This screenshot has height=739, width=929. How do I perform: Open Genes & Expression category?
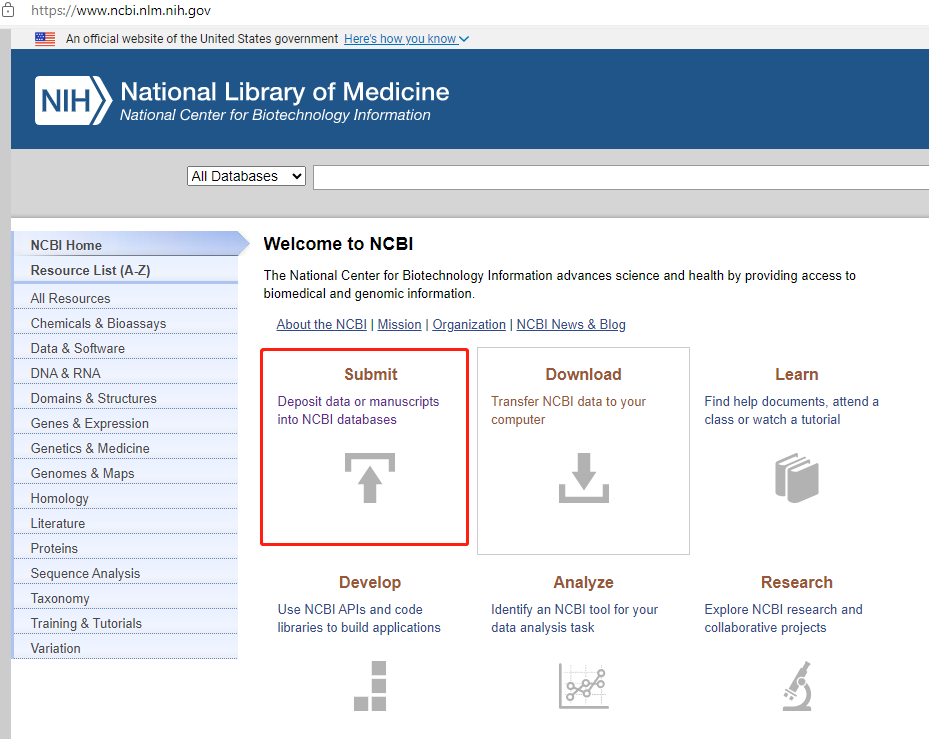click(126, 423)
